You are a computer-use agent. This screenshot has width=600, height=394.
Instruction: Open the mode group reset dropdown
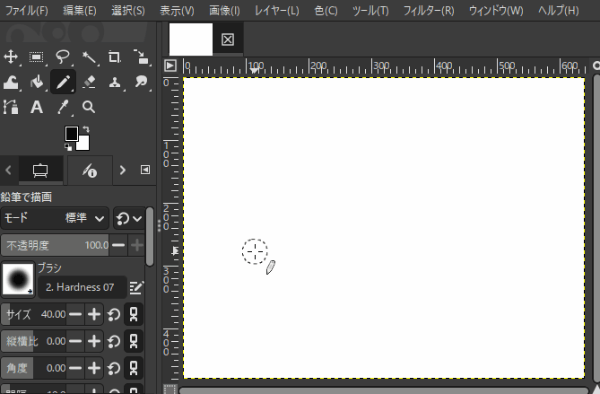(x=129, y=218)
